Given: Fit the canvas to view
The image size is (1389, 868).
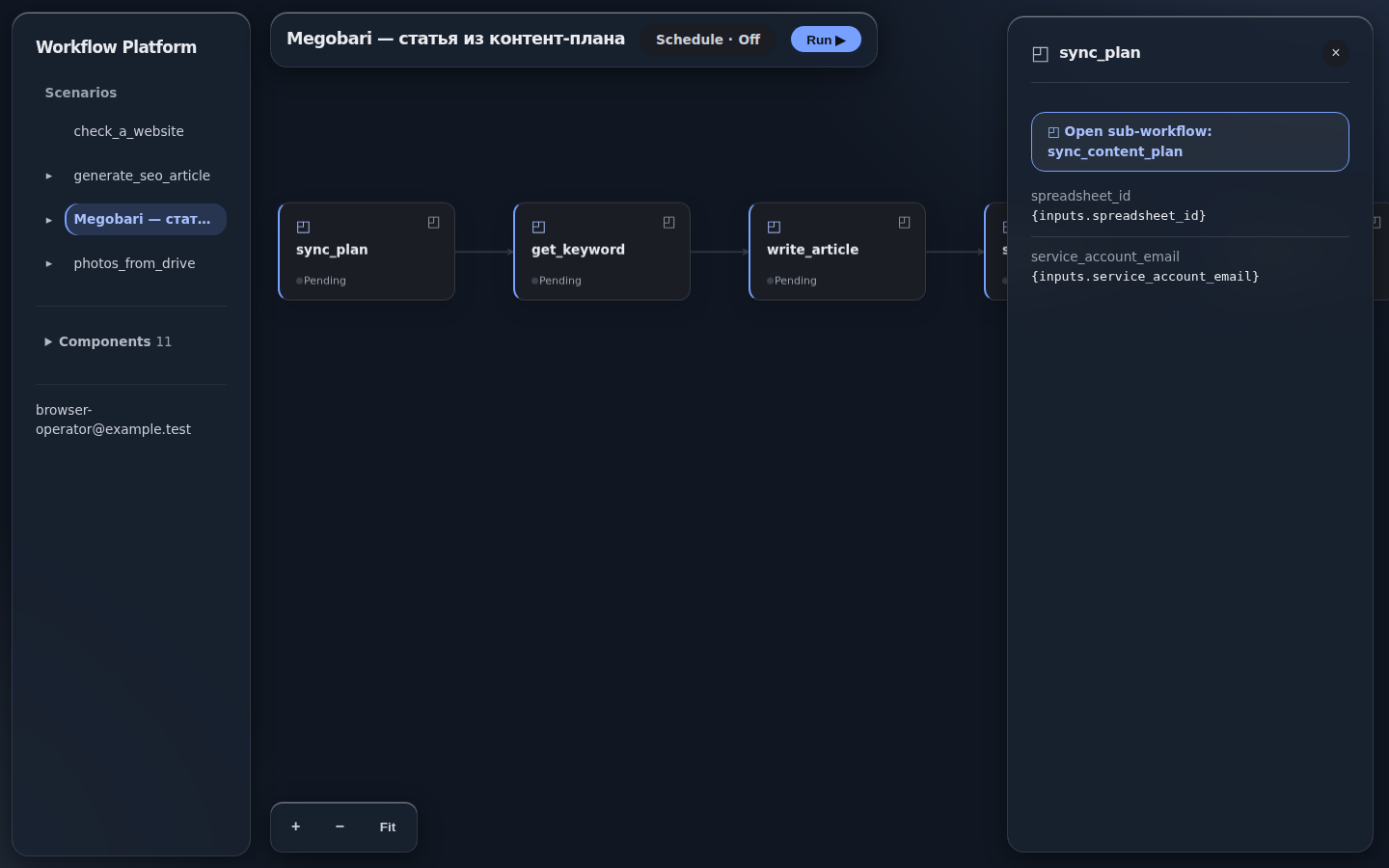Looking at the screenshot, I should tap(388, 827).
